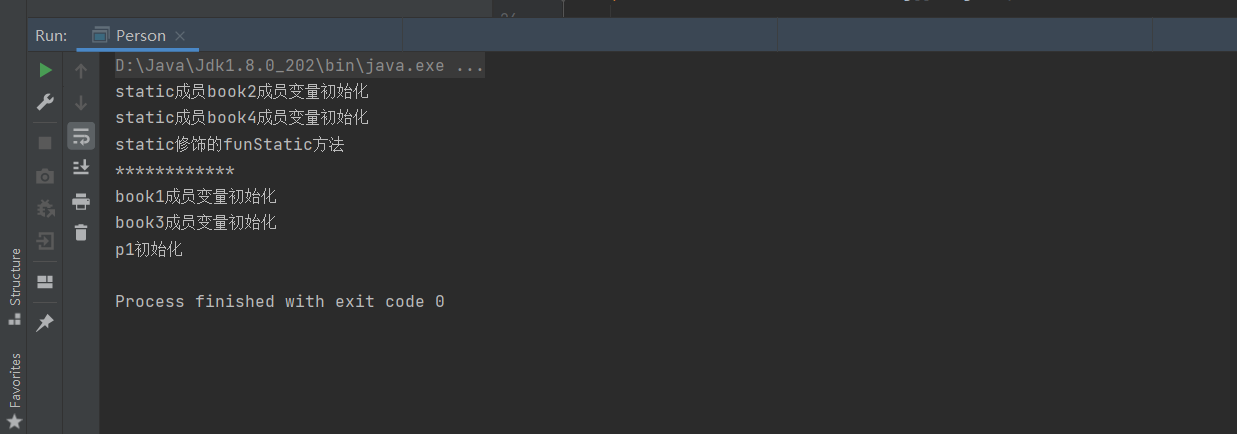The image size is (1237, 434).
Task: Click the line 'book1成员变量初始化'
Action: click(x=196, y=196)
